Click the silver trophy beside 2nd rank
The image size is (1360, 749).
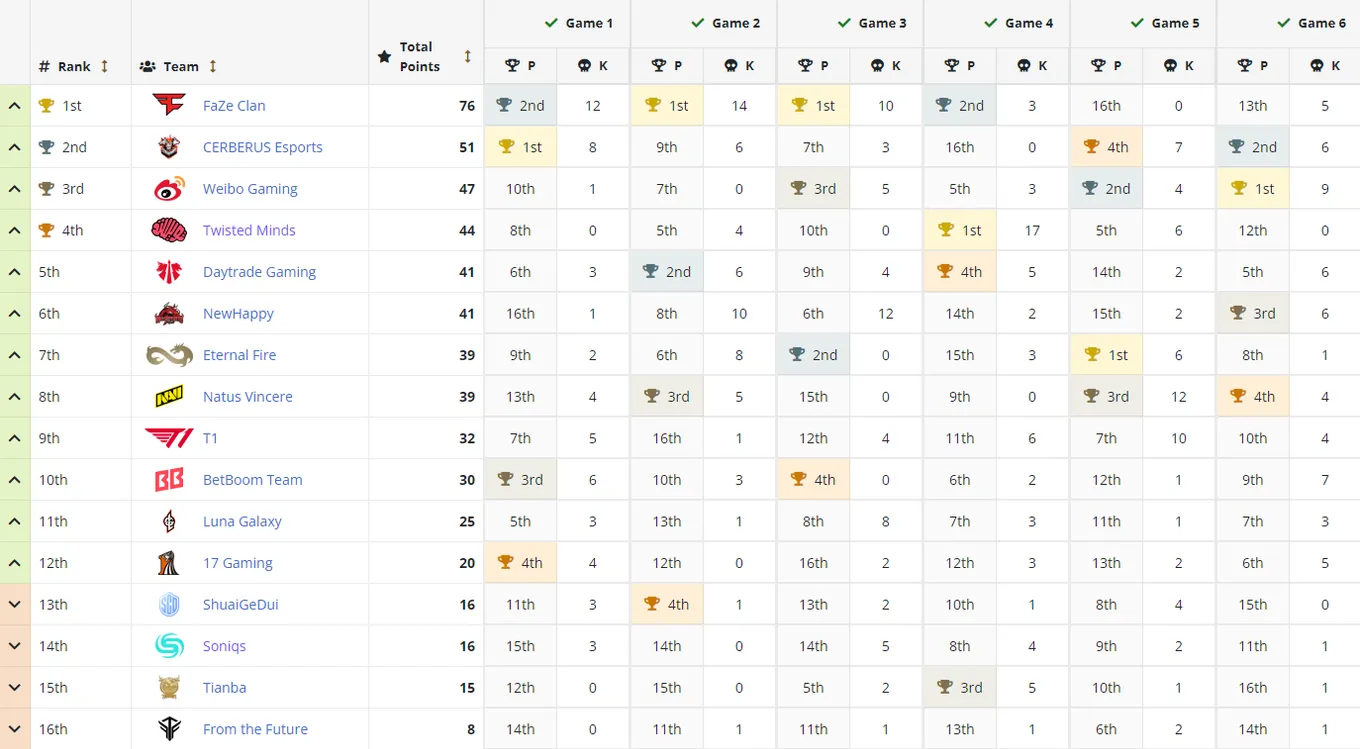click(x=46, y=147)
